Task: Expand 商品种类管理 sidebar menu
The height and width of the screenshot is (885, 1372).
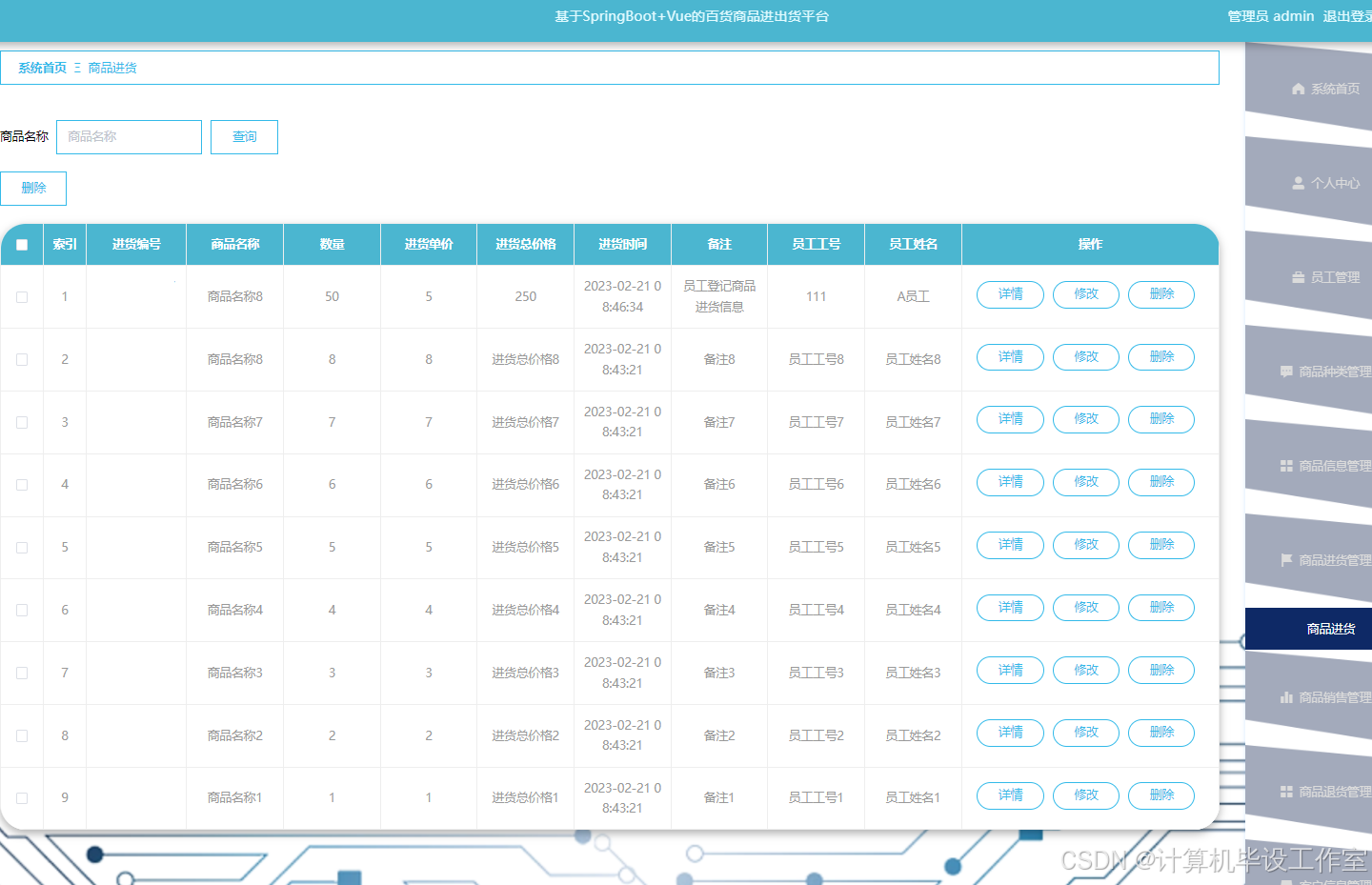Action: point(1308,372)
